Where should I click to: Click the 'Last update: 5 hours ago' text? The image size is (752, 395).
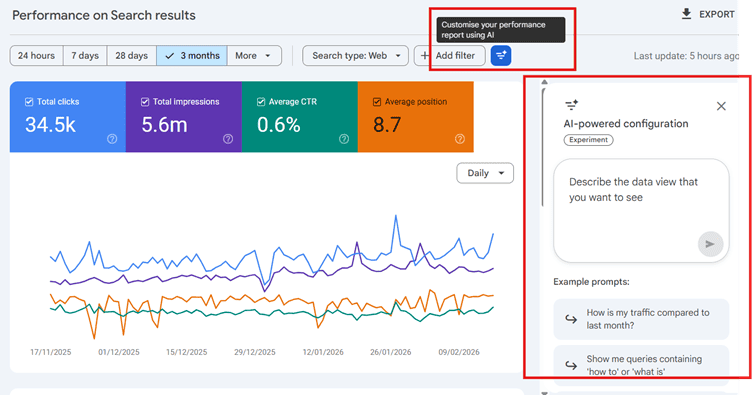point(686,56)
